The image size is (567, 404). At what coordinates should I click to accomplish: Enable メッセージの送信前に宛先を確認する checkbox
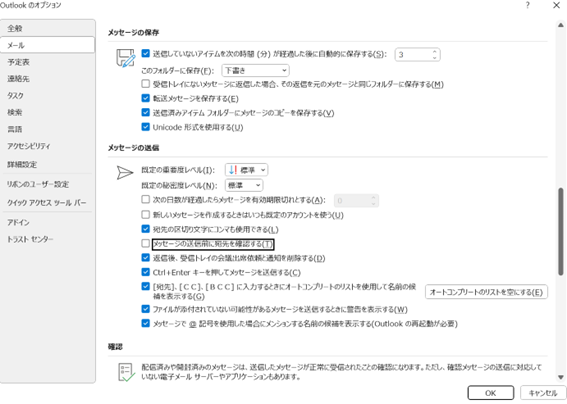point(145,243)
